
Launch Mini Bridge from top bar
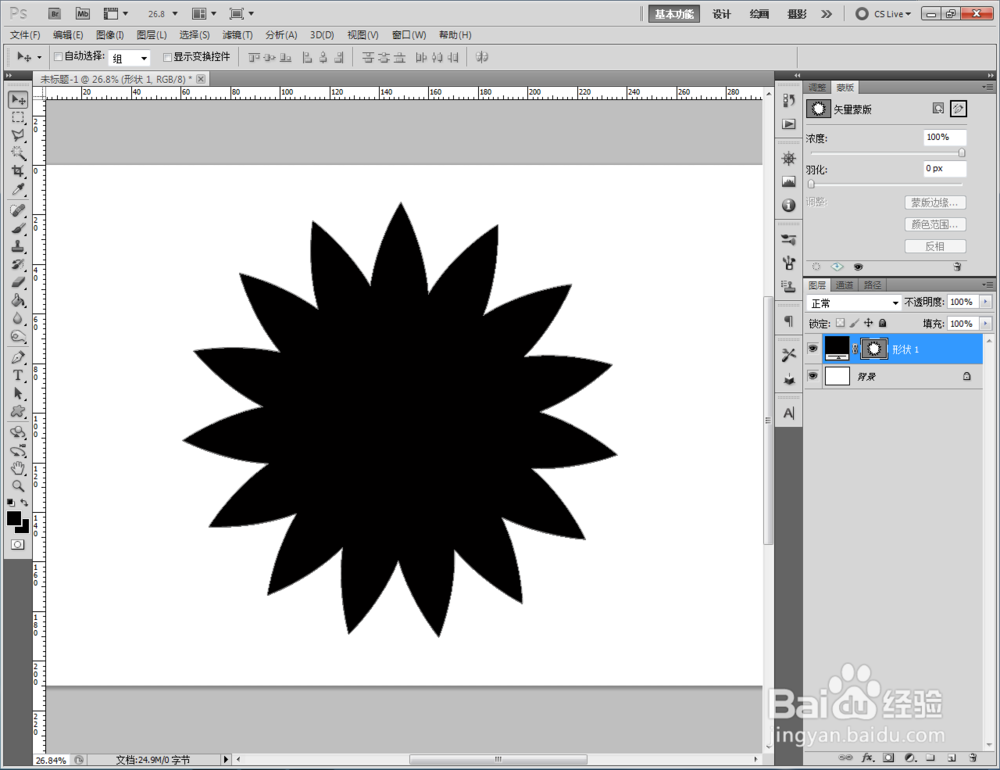click(82, 13)
